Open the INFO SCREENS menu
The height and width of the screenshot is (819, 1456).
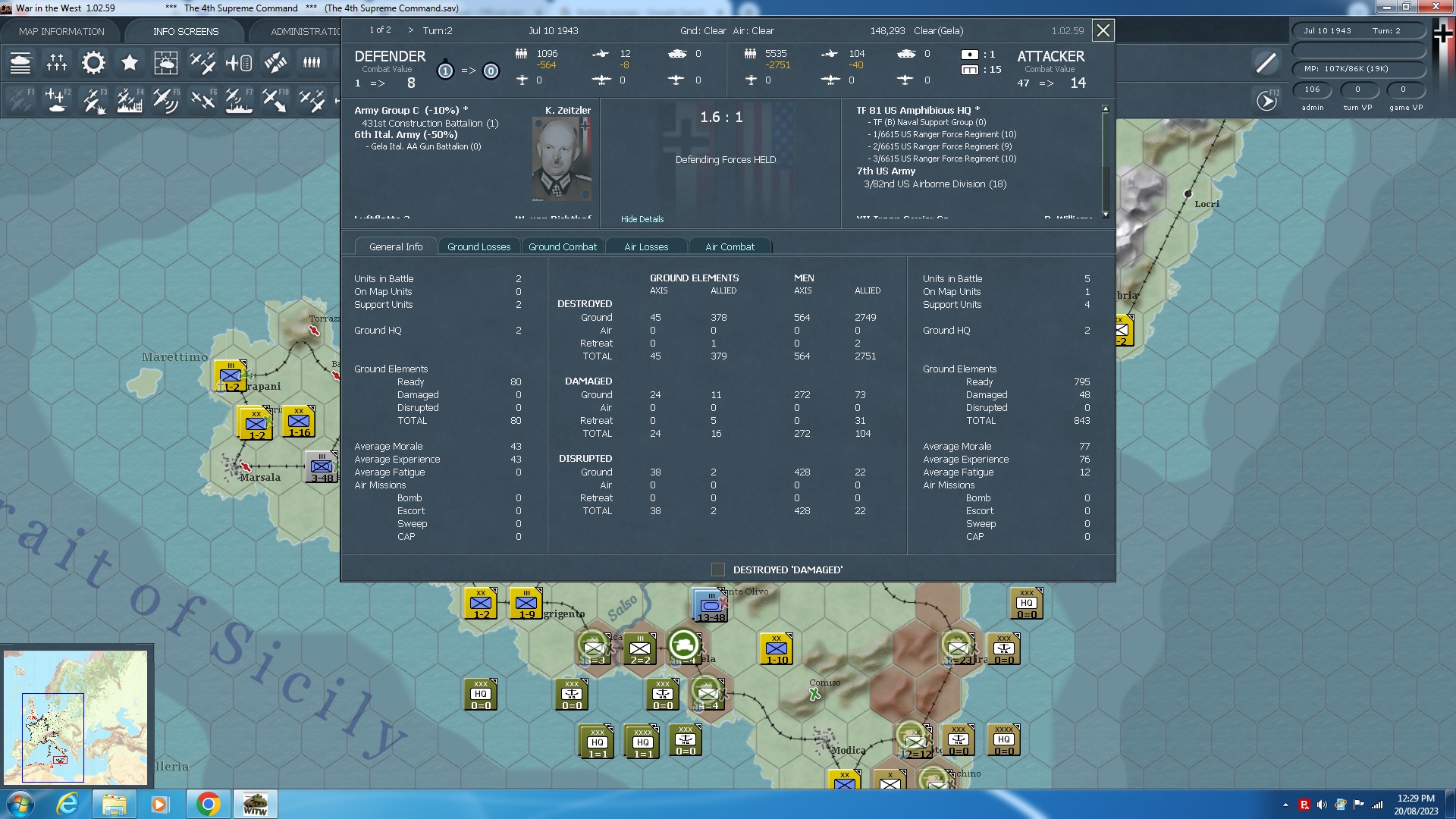click(185, 31)
